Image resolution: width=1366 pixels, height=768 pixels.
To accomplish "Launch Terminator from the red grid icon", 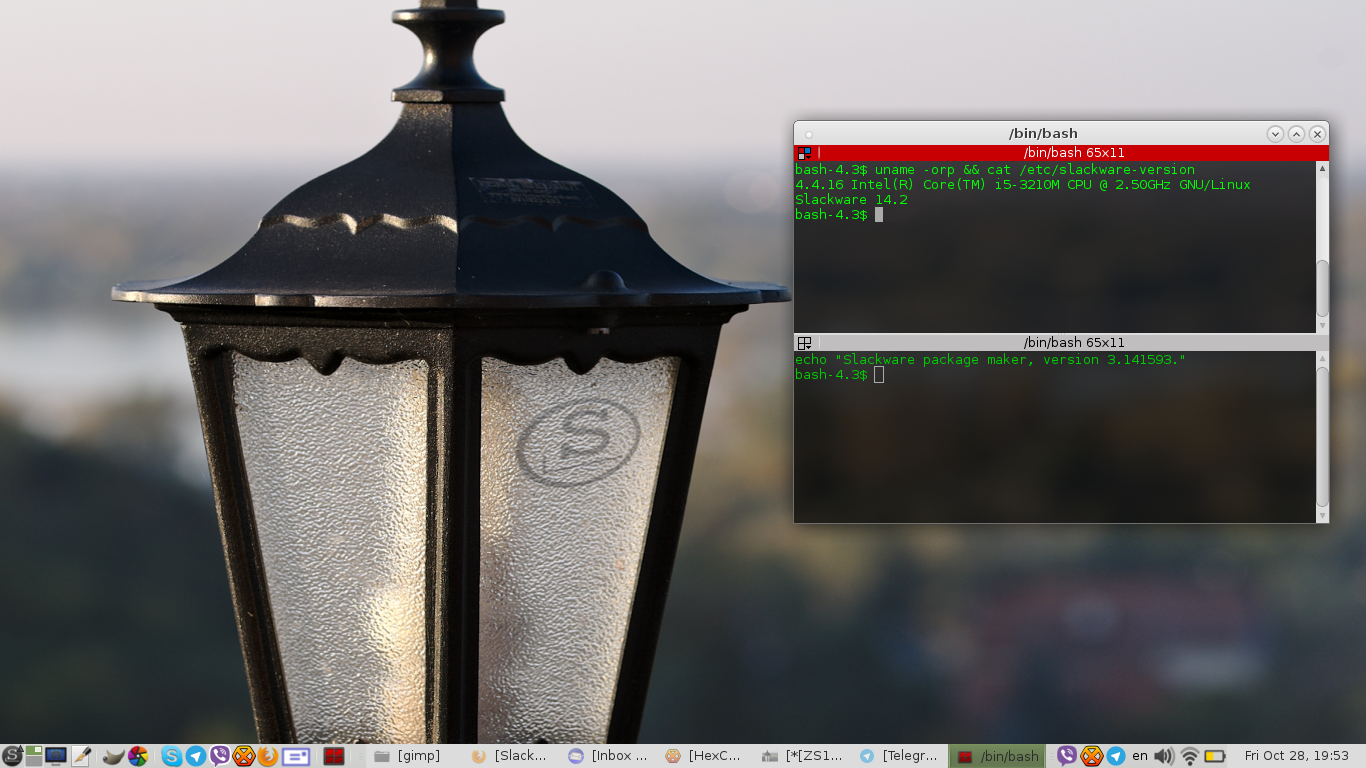I will coord(333,756).
